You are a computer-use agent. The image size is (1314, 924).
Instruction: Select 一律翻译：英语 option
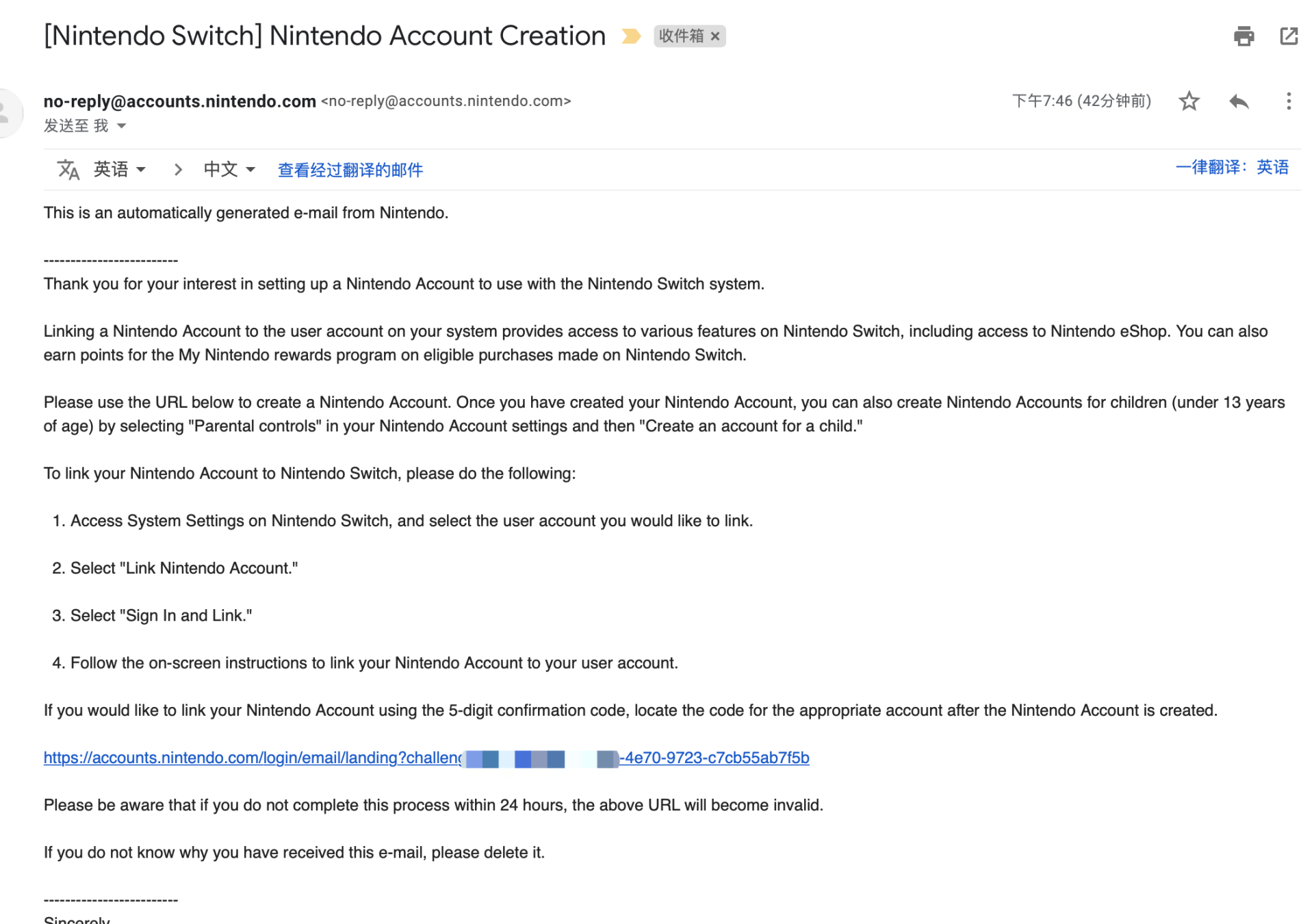[1232, 167]
